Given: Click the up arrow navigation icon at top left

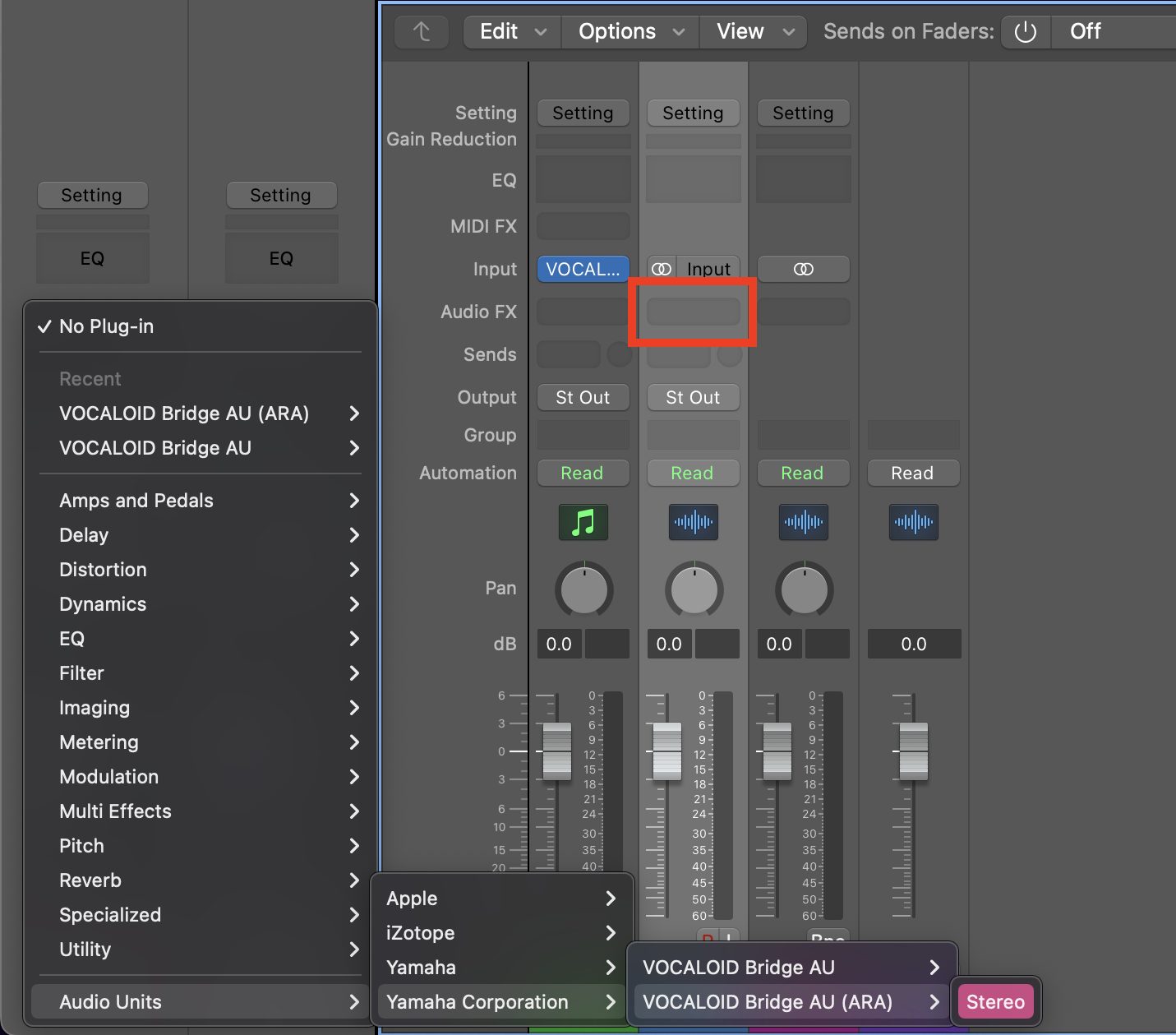Looking at the screenshot, I should point(421,31).
